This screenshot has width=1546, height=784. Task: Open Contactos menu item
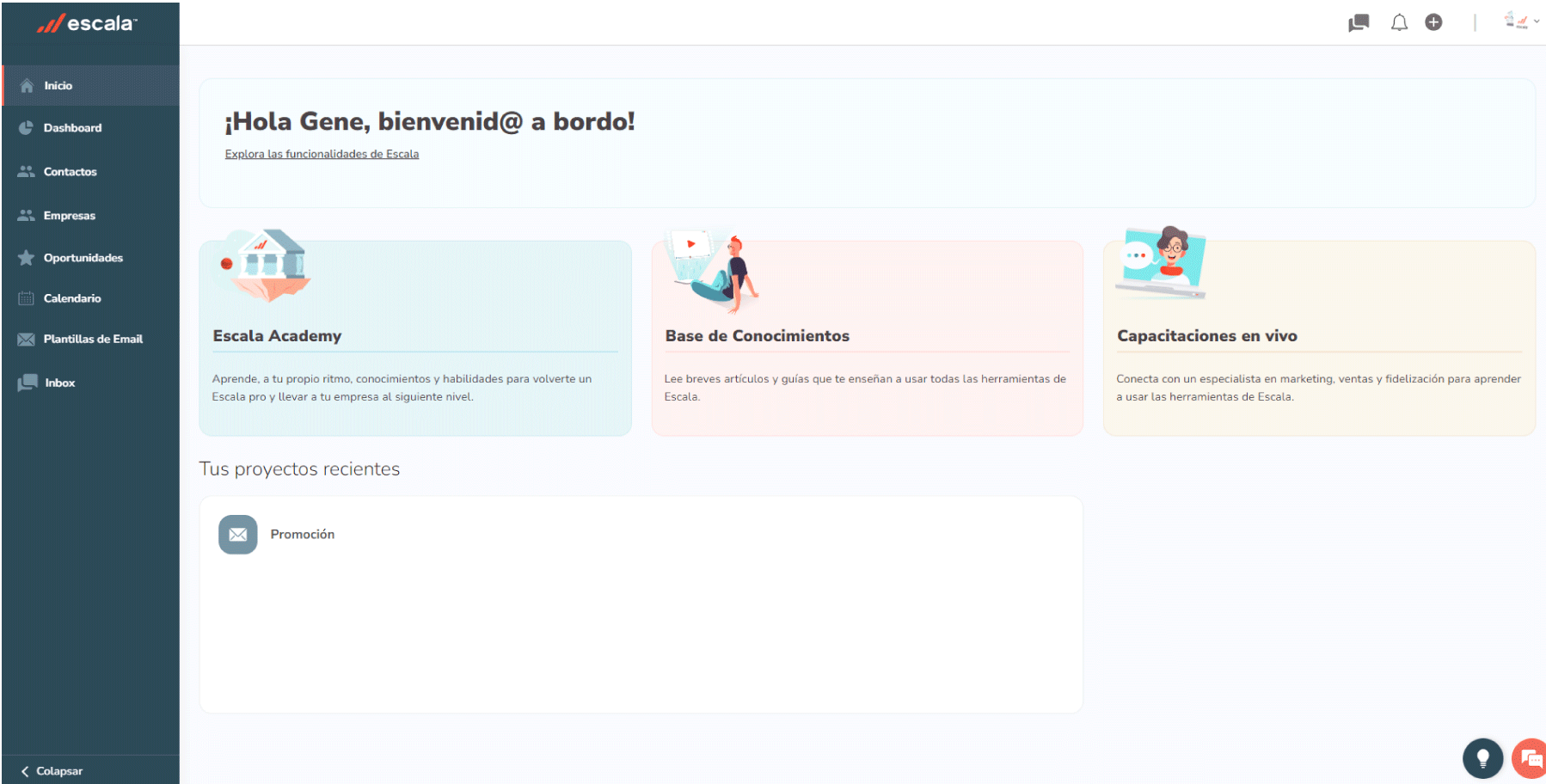coord(90,171)
